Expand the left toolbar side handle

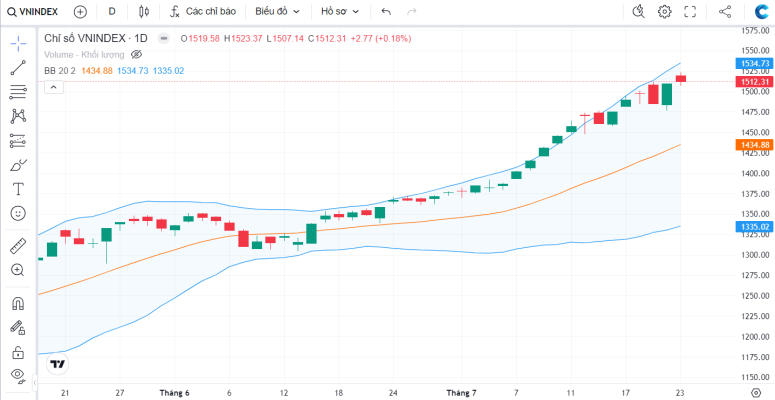click(35, 382)
